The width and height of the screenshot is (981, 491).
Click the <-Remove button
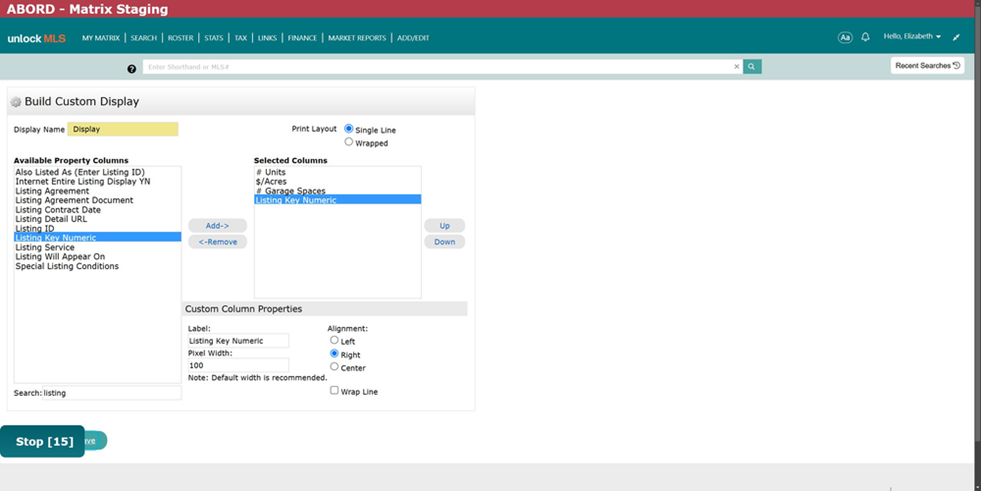[218, 242]
